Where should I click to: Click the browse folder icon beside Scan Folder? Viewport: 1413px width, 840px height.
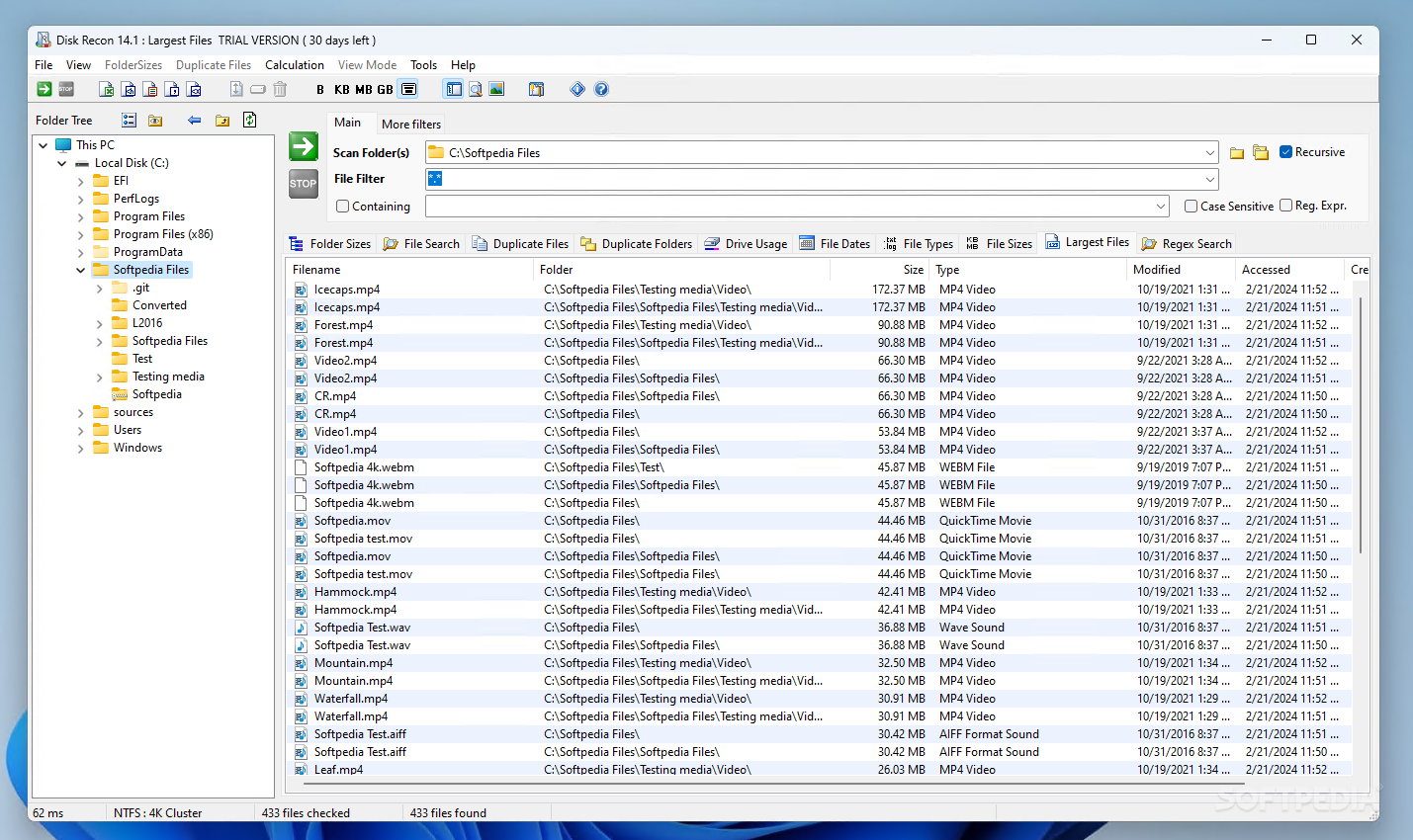[x=1237, y=153]
